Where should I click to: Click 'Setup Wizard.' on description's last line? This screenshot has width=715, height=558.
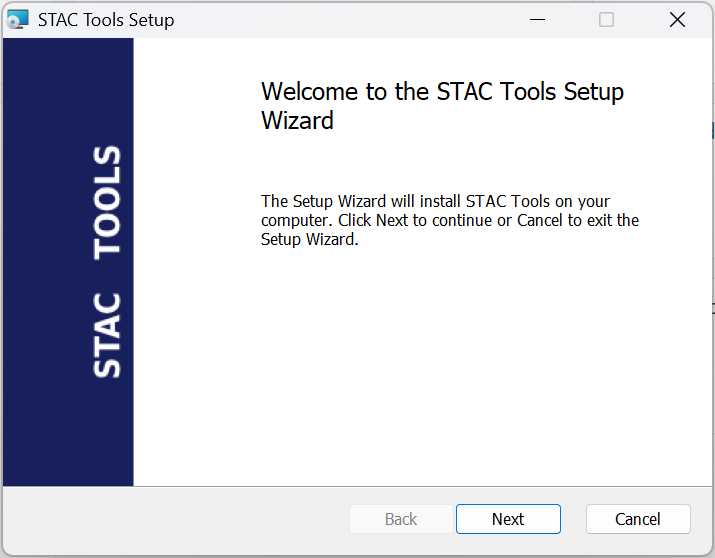(x=309, y=239)
